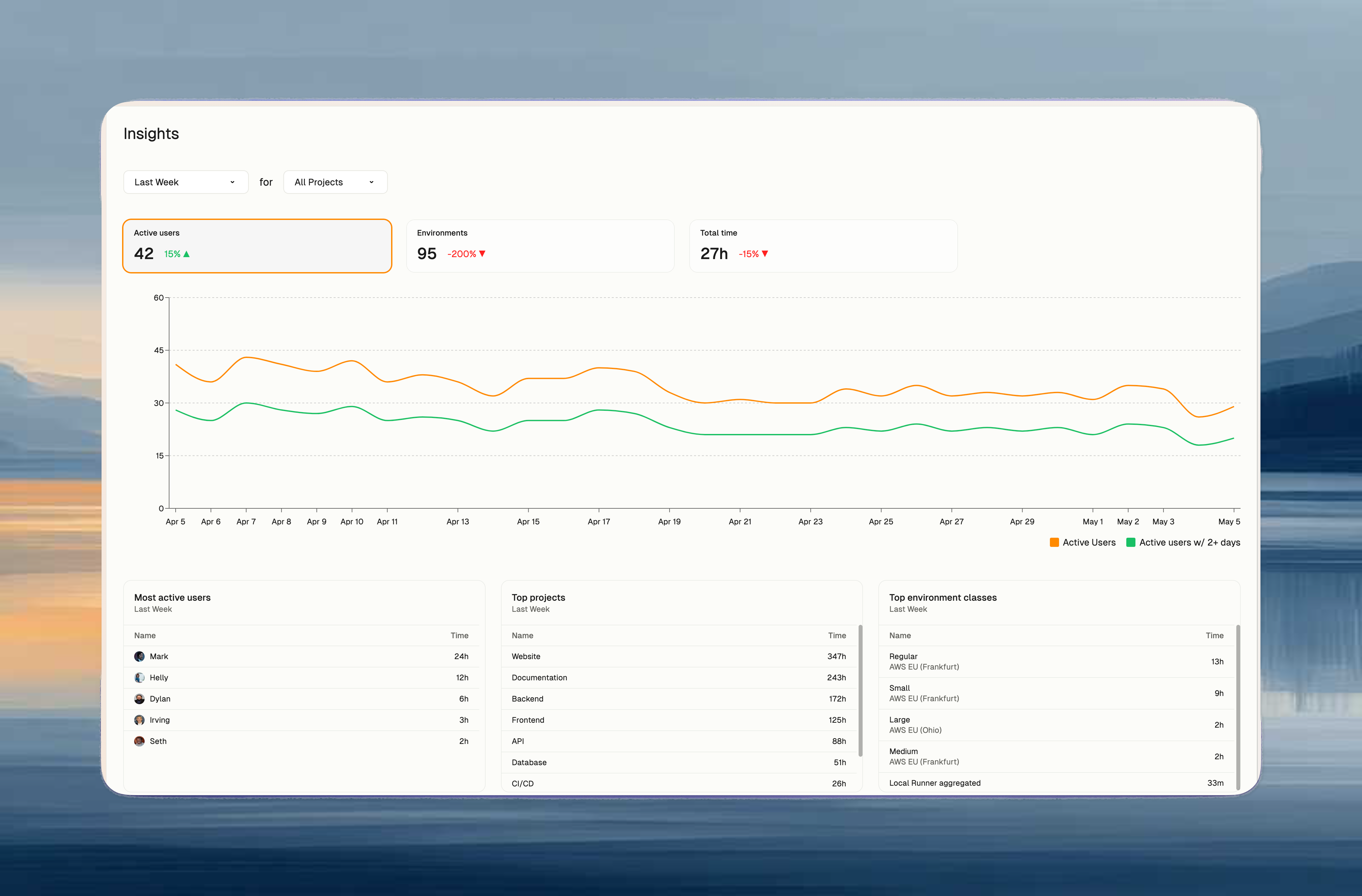This screenshot has height=896, width=1362.
Task: Expand the All Projects selector
Action: tap(335, 182)
